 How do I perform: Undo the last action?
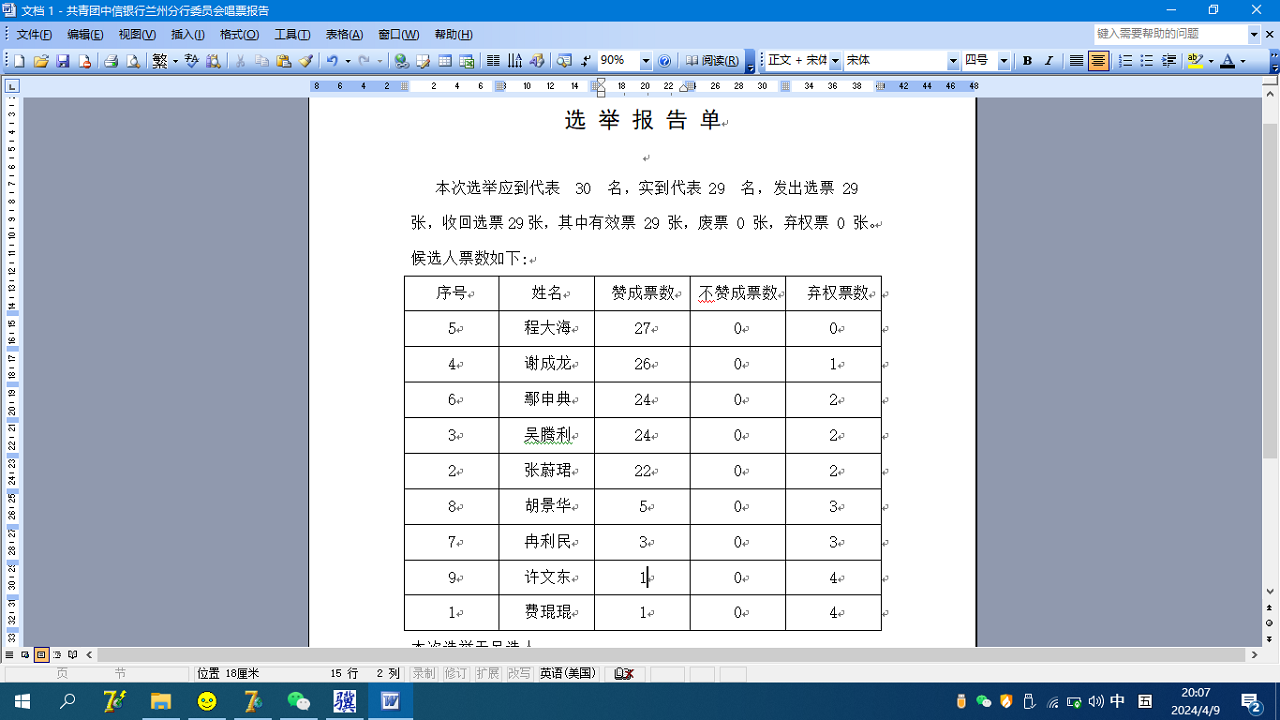(x=332, y=61)
